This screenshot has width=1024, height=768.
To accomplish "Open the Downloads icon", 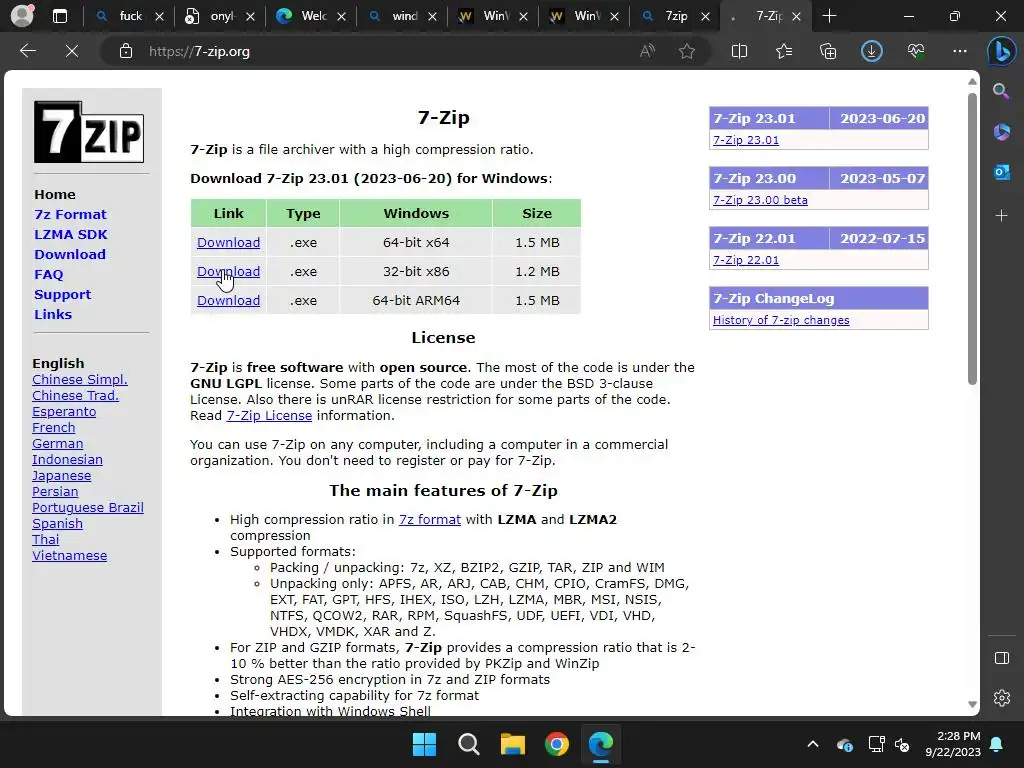I will coord(872,51).
